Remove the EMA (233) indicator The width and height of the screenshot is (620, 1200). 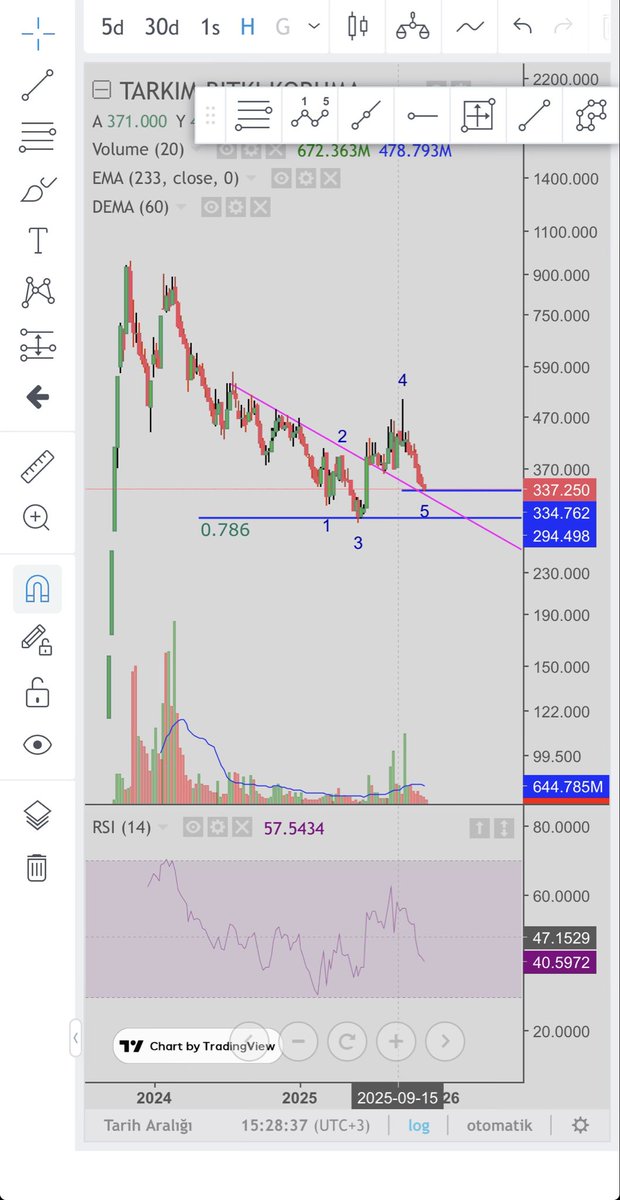[x=330, y=179]
